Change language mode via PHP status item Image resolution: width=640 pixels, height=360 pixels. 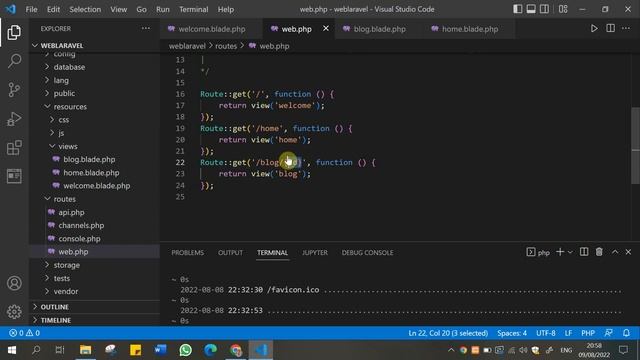tap(588, 333)
